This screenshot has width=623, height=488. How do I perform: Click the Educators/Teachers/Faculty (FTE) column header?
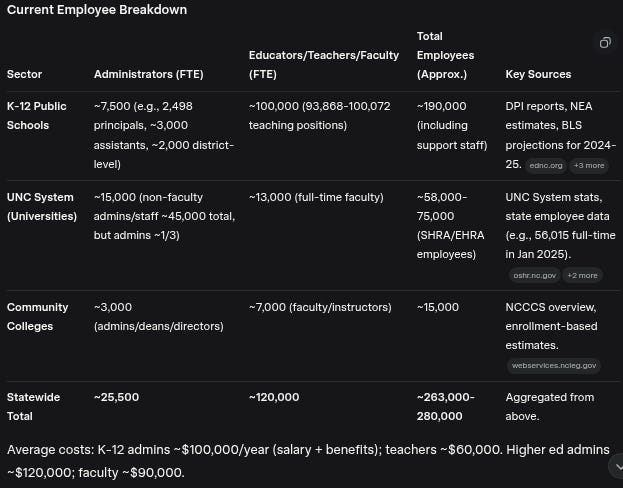click(324, 65)
